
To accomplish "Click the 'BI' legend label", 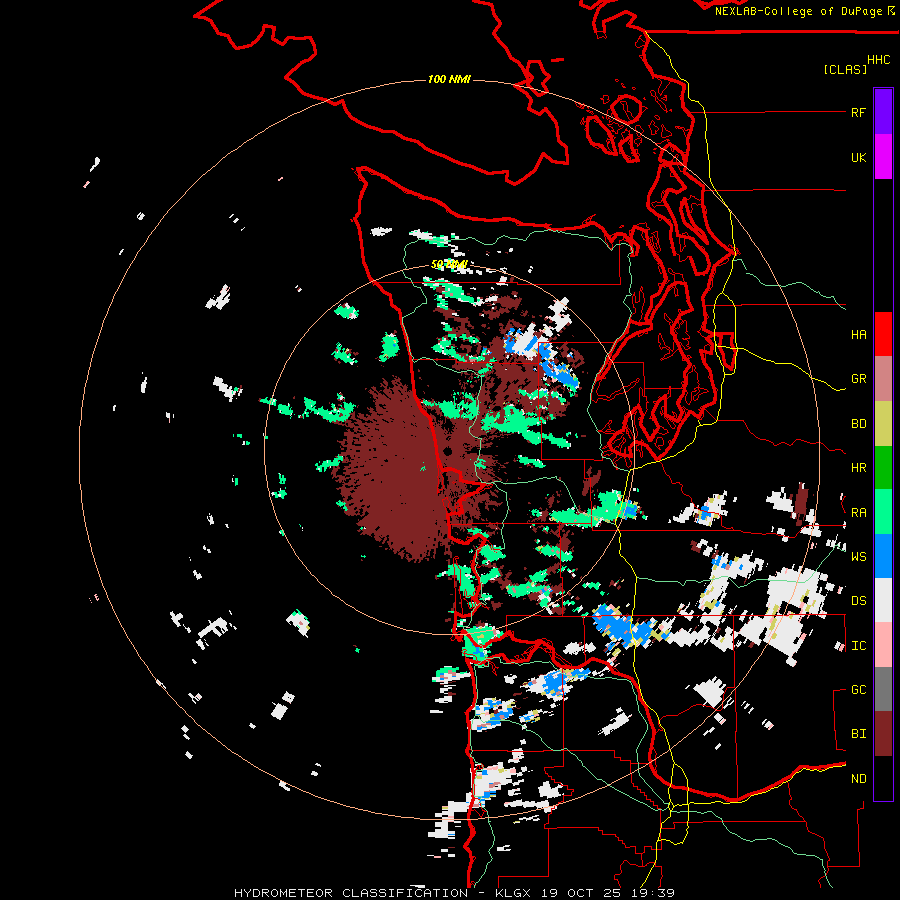I will click(x=858, y=734).
